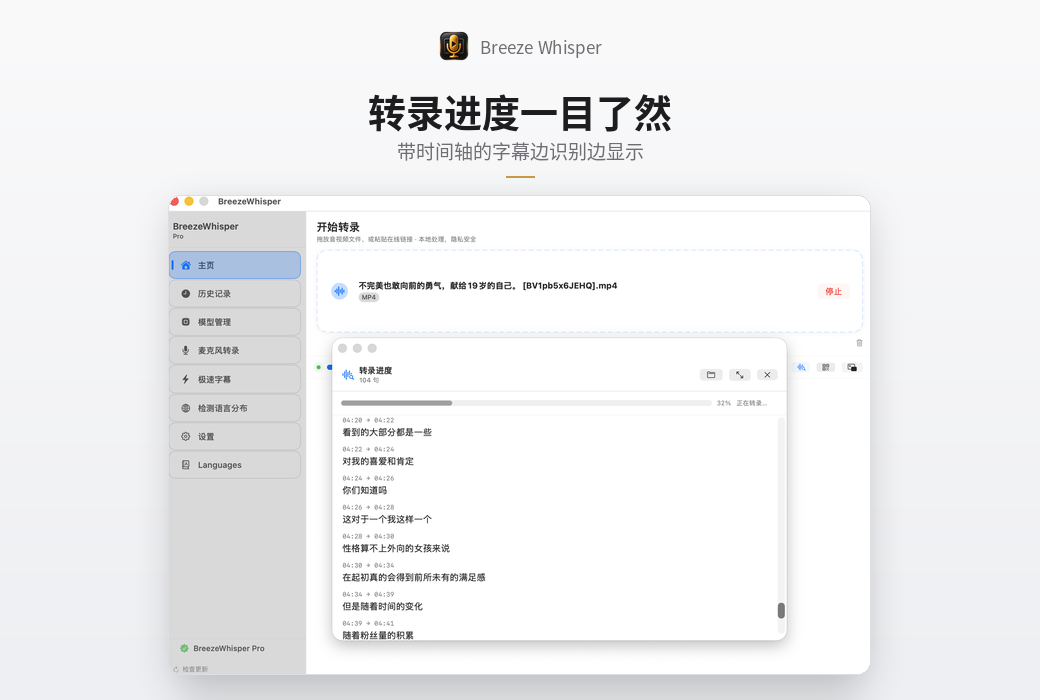Click the 32% progress percentage label
The height and width of the screenshot is (700, 1040).
[x=724, y=403]
